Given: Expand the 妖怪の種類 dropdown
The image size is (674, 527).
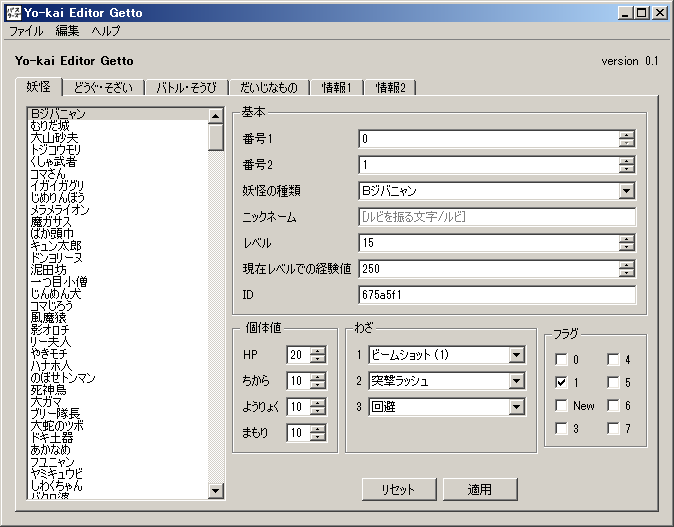Looking at the screenshot, I should click(x=626, y=191).
